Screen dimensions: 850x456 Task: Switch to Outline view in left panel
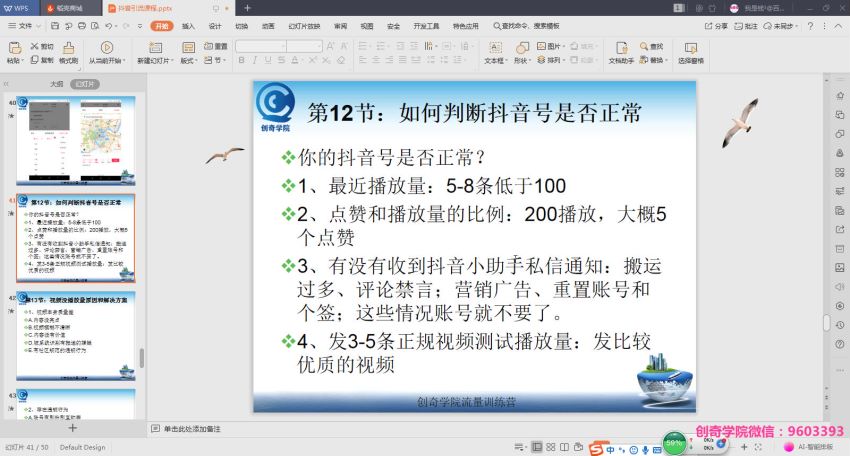(x=56, y=84)
